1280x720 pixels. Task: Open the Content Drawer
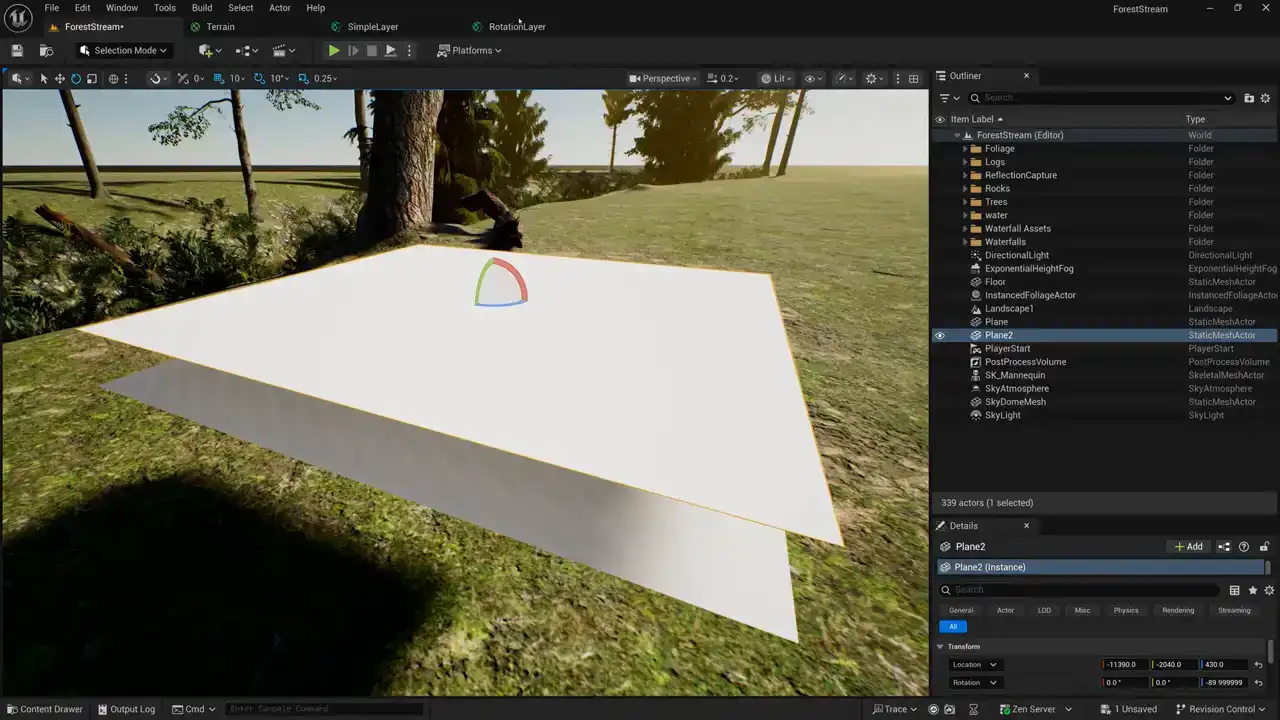click(x=44, y=709)
